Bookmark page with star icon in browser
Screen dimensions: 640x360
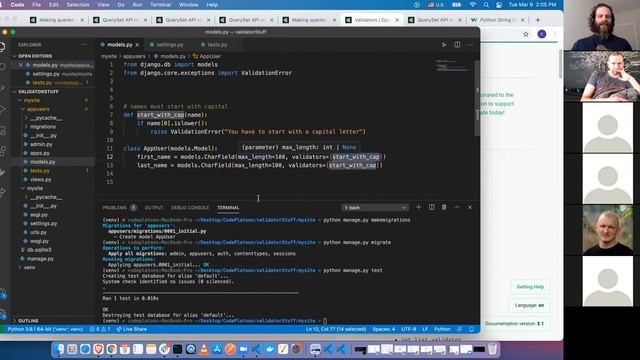point(526,34)
